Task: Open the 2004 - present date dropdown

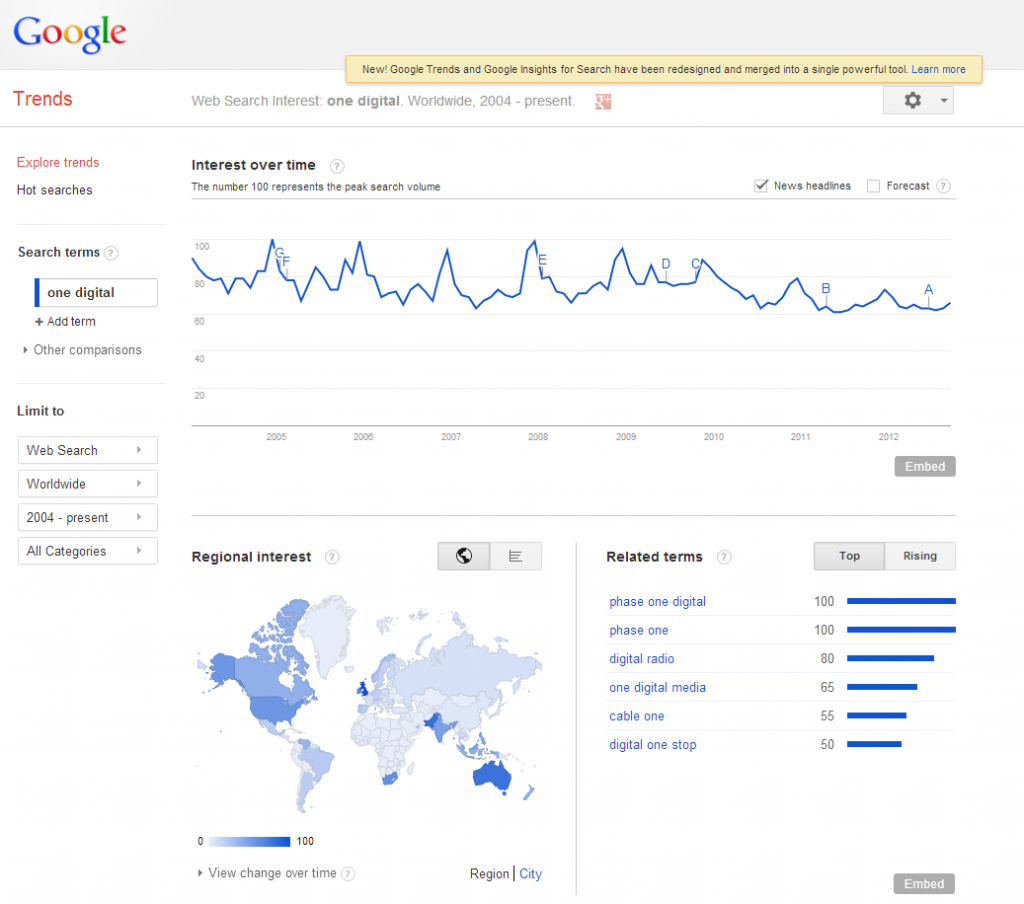Action: (x=88, y=517)
